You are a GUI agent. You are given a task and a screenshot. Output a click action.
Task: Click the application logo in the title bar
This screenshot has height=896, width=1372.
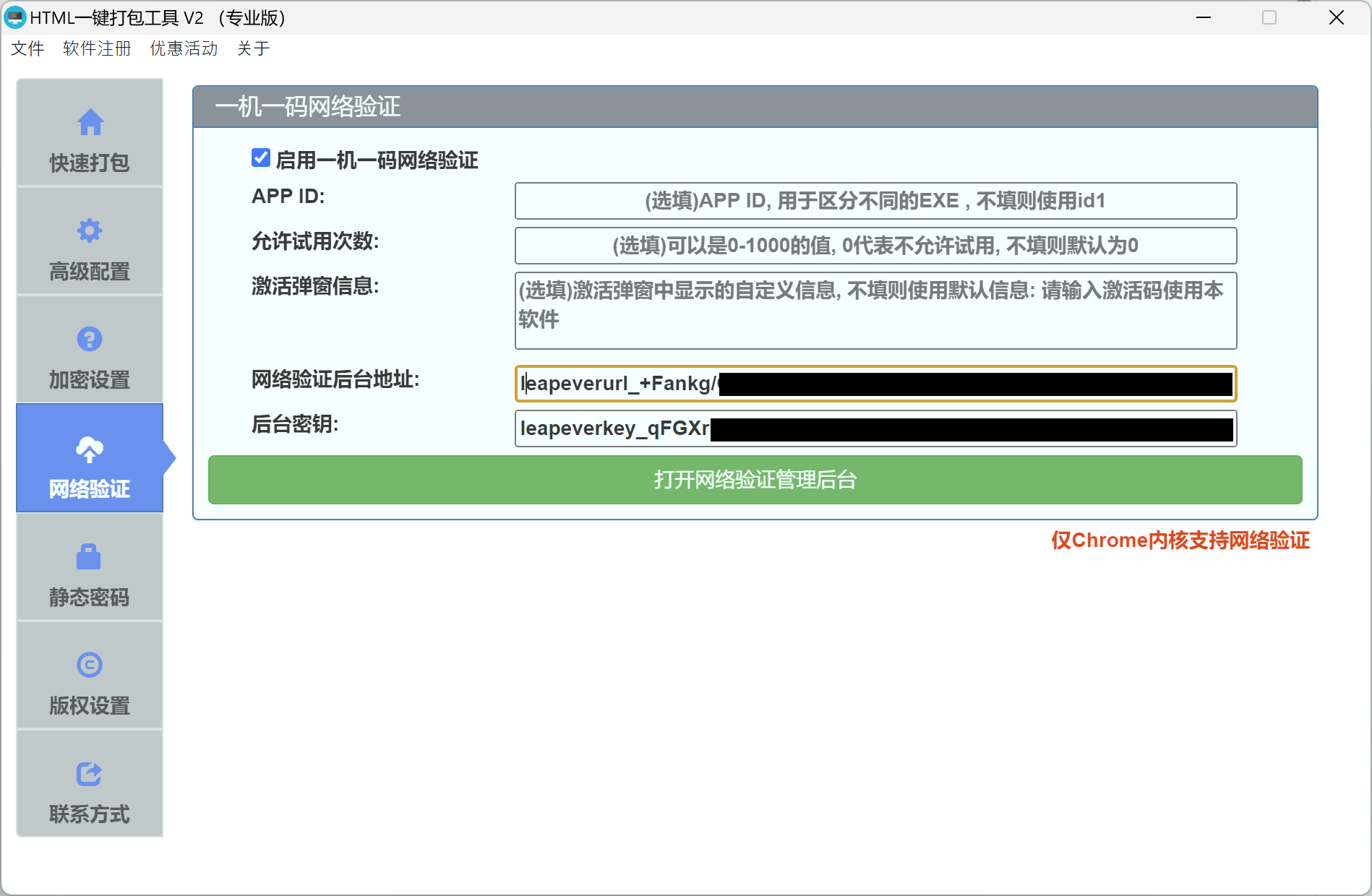pos(15,17)
